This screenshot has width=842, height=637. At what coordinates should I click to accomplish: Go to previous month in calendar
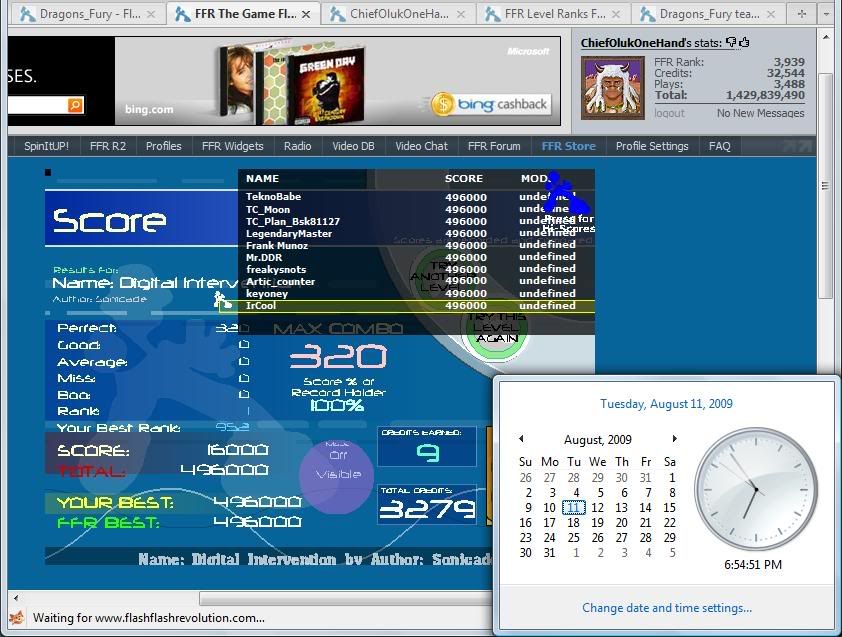click(521, 439)
